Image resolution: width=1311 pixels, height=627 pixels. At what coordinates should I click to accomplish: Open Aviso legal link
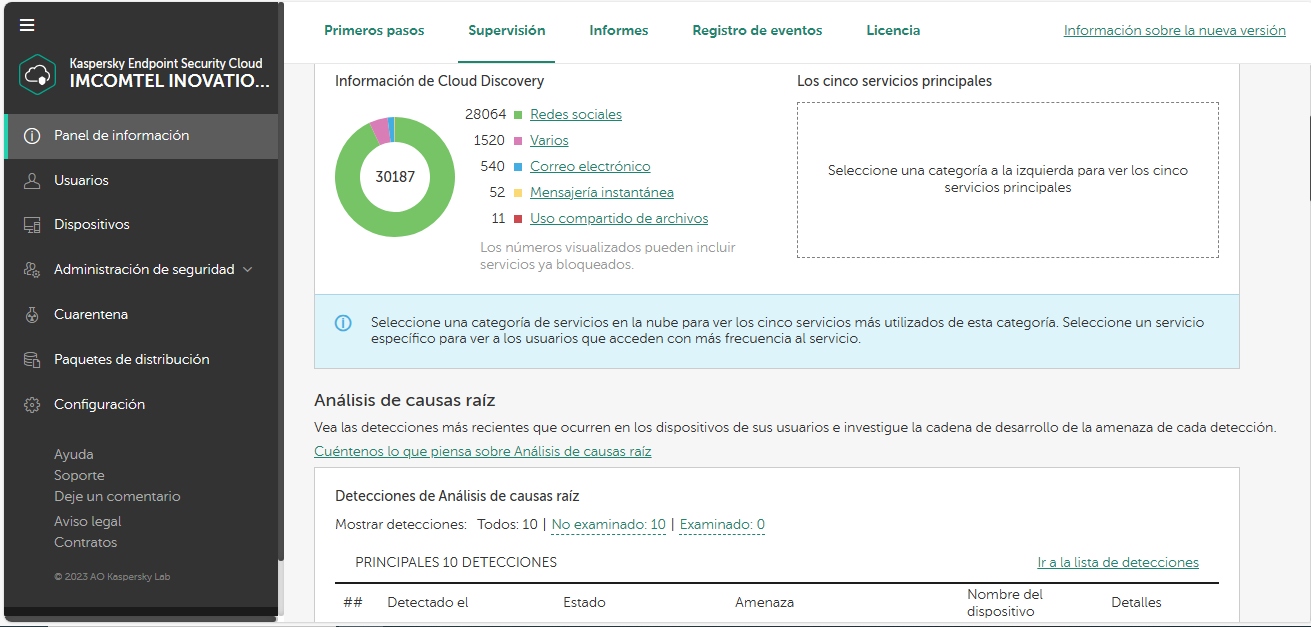(88, 522)
